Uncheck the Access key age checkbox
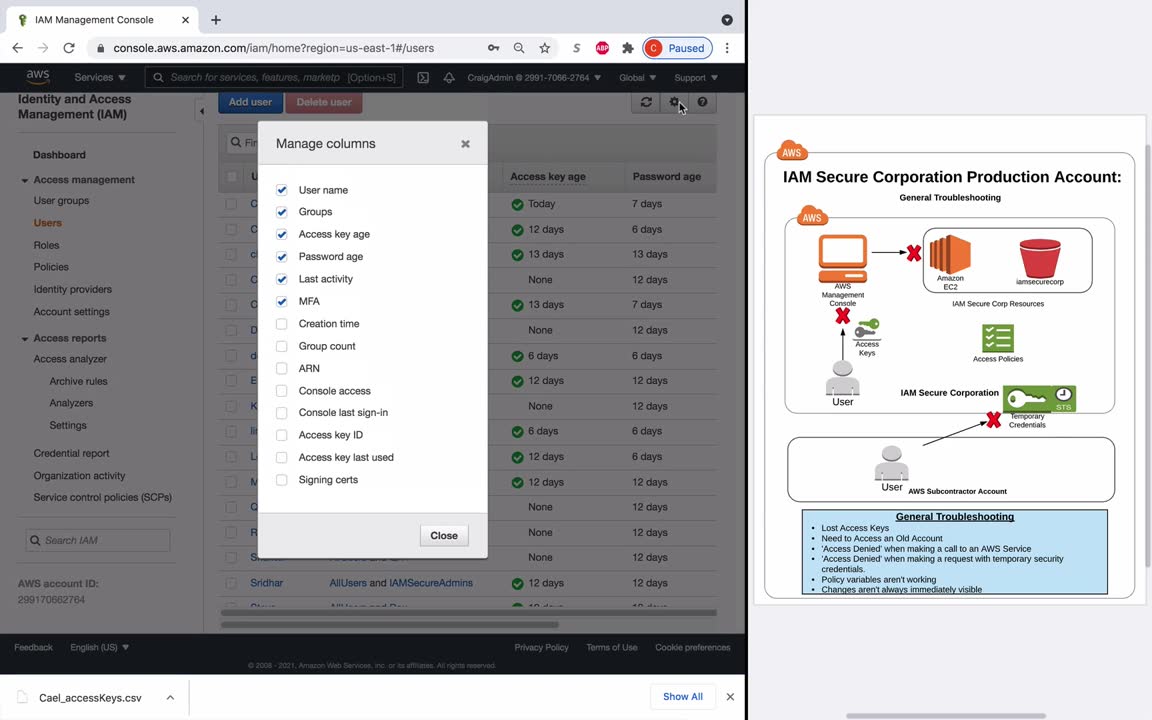The image size is (1152, 720). pos(281,234)
